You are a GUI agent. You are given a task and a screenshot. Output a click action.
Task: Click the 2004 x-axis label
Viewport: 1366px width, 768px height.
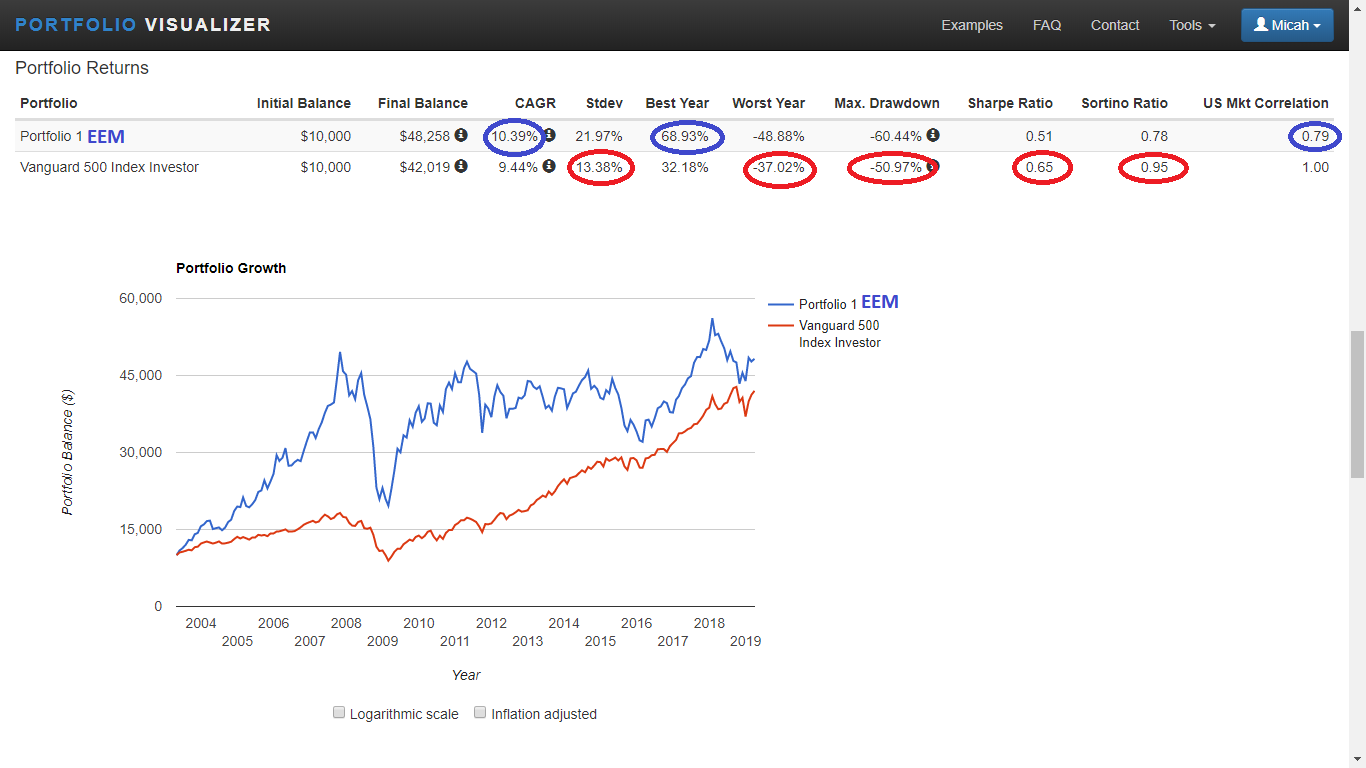coord(201,623)
